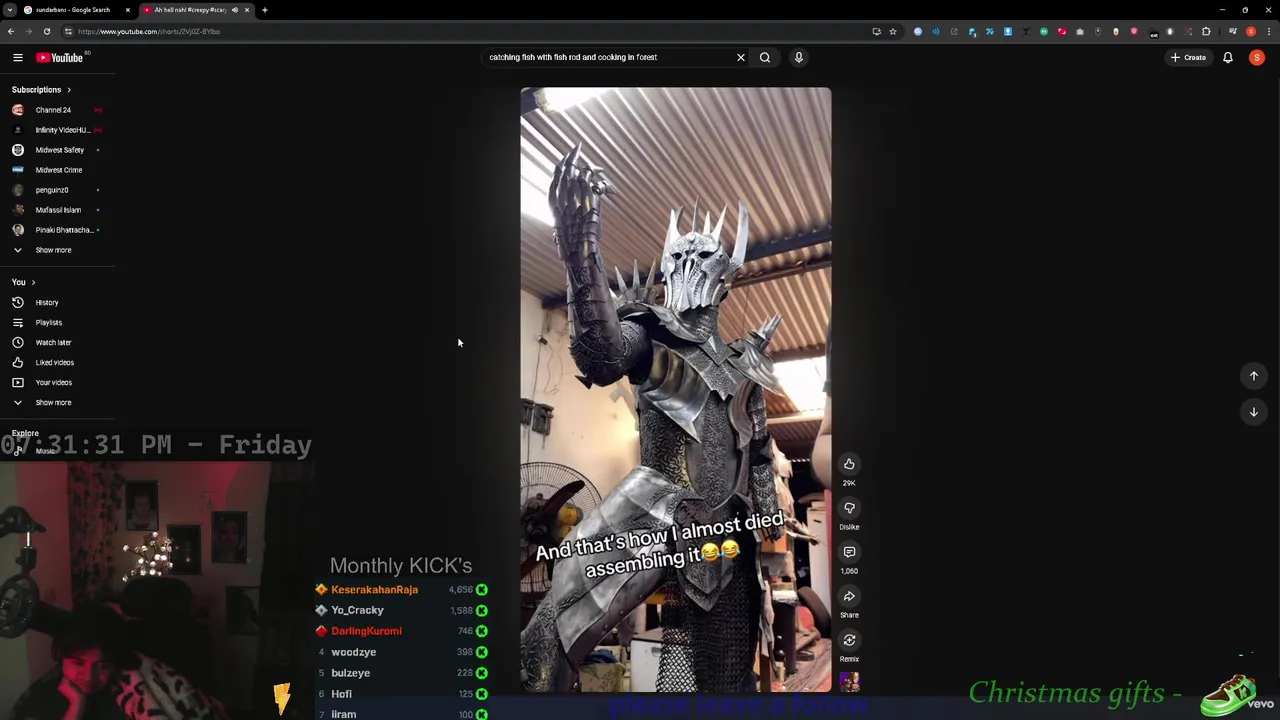Open Midwest Crime channel
Image resolution: width=1280 pixels, height=720 pixels.
(x=58, y=170)
